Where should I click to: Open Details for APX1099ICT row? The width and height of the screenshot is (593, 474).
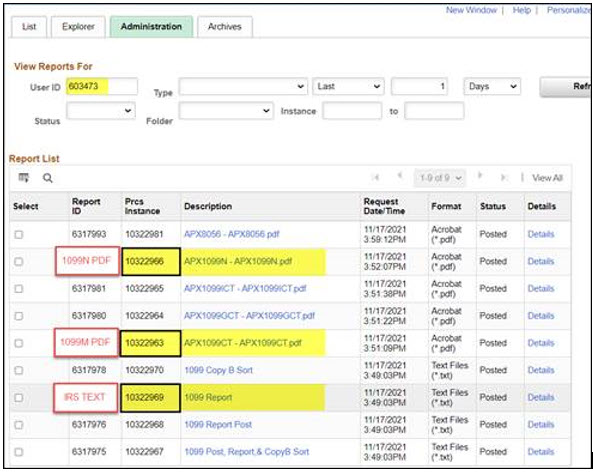541,289
